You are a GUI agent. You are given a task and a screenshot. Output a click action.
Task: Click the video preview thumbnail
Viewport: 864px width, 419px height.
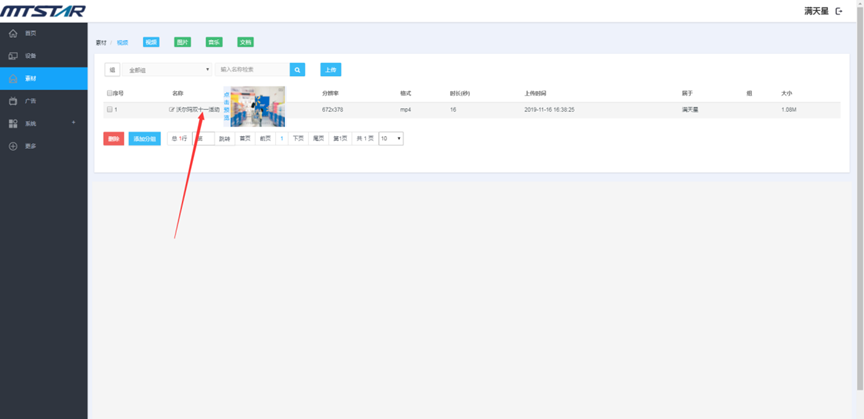click(257, 106)
